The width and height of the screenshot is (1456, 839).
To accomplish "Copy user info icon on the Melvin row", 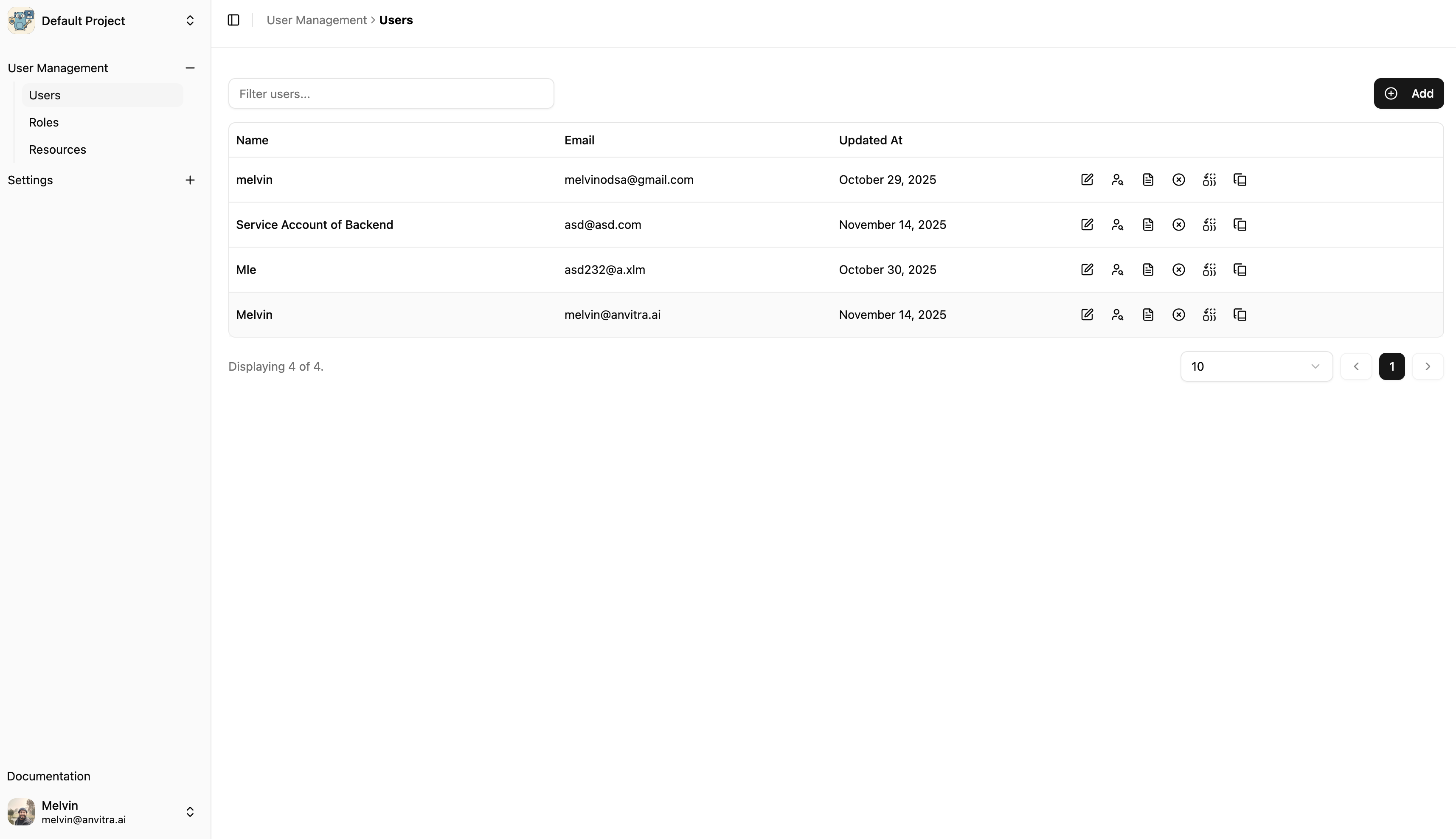I will pyautogui.click(x=1240, y=314).
